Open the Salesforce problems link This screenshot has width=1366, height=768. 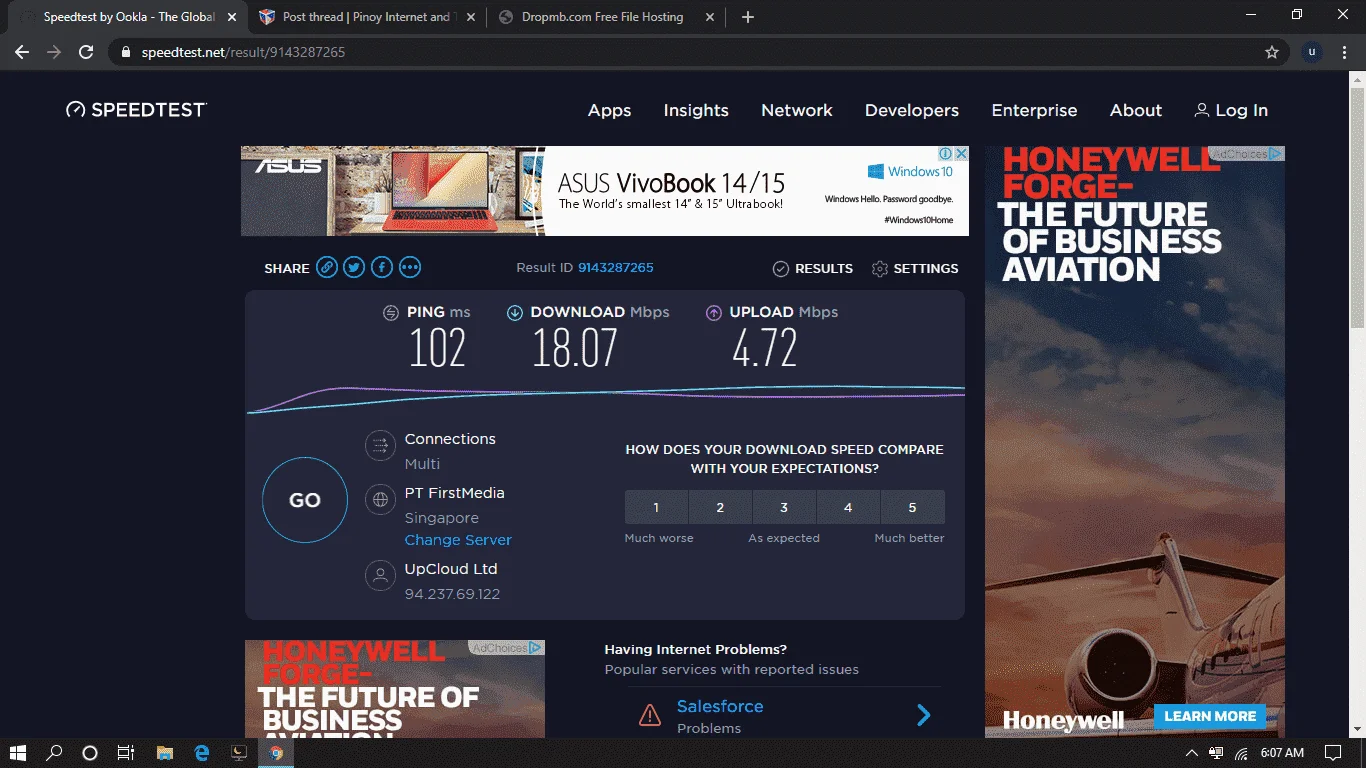tap(720, 706)
